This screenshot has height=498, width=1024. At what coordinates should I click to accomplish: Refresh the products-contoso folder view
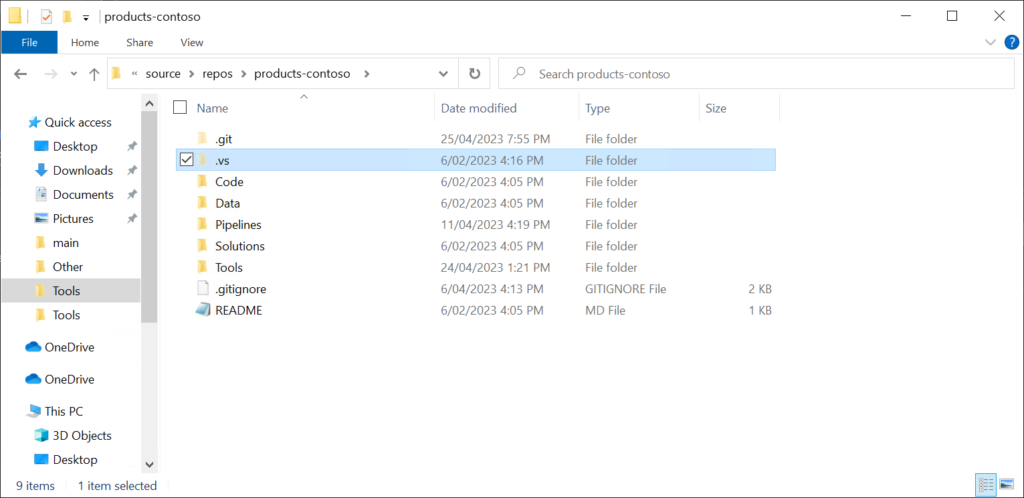point(474,74)
